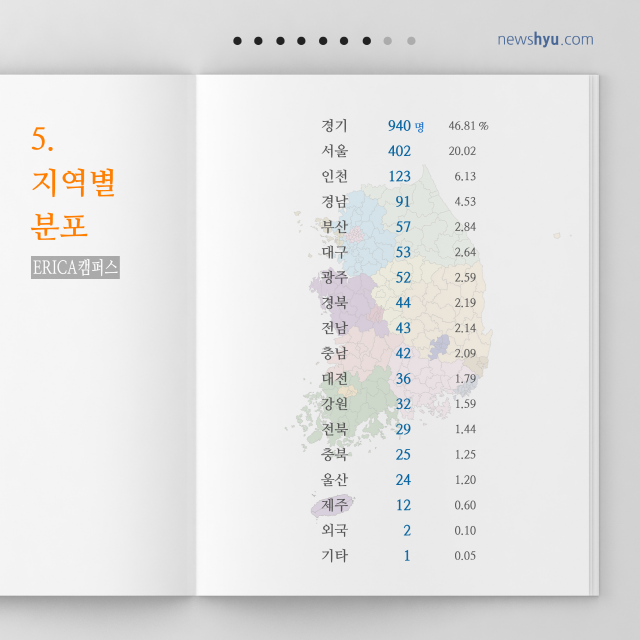This screenshot has height=640, width=640.
Task: Jump to the last gray pagination dot
Action: (x=411, y=41)
